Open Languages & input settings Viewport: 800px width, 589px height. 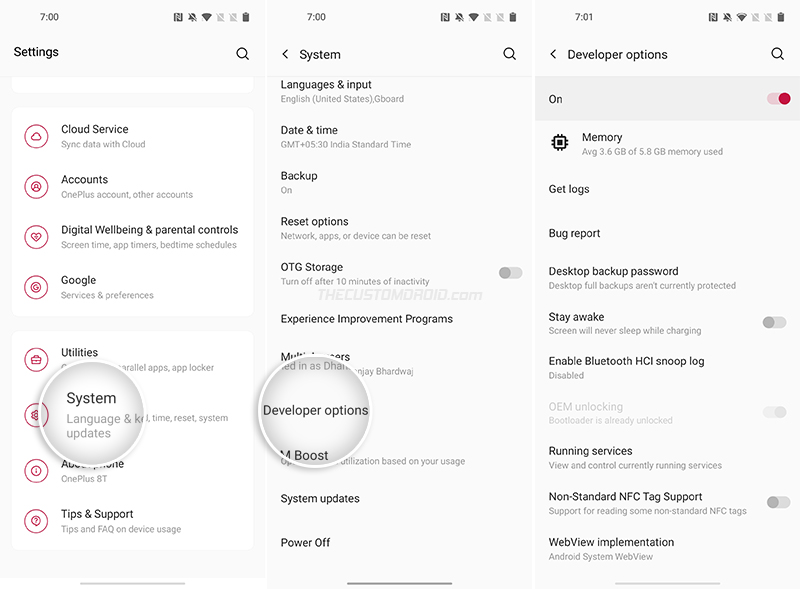399,91
